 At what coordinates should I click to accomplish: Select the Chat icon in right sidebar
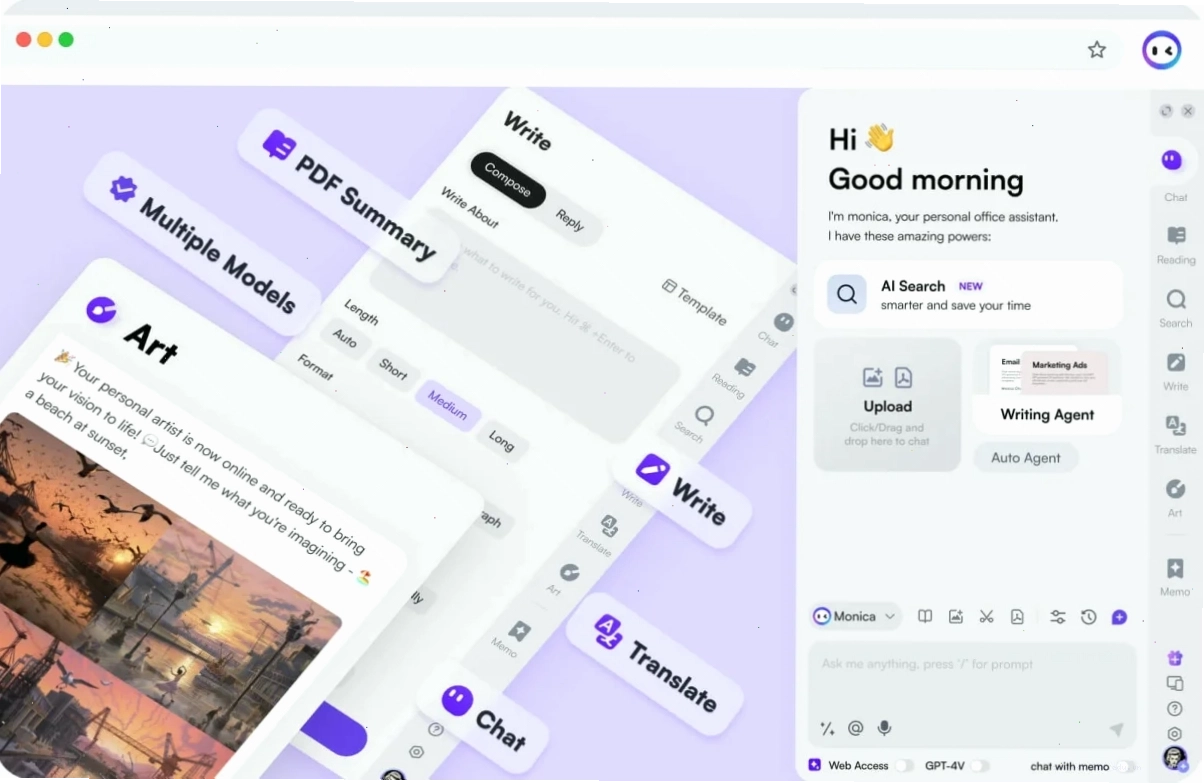click(x=1173, y=160)
